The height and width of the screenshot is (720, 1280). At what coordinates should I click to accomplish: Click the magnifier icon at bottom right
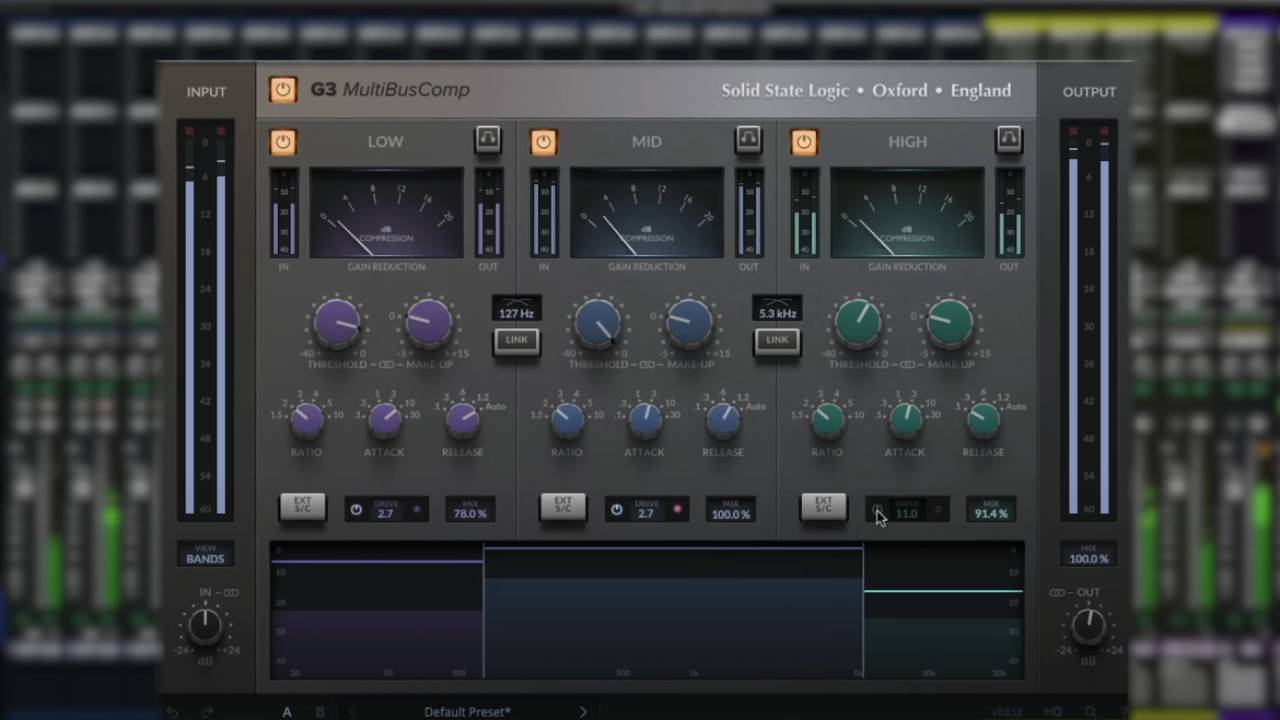[1091, 711]
